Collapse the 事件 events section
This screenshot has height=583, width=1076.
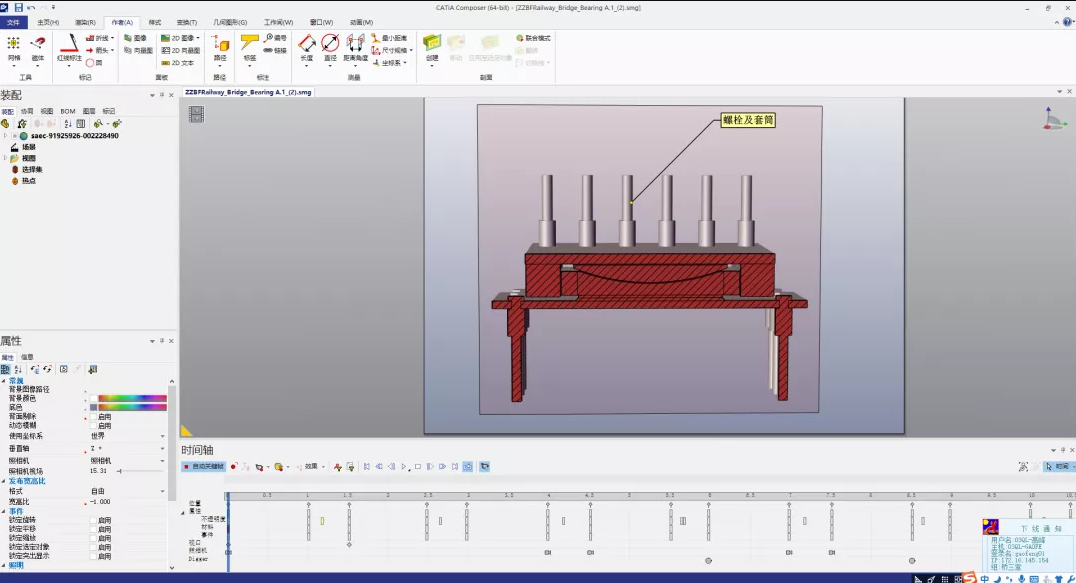point(3,511)
